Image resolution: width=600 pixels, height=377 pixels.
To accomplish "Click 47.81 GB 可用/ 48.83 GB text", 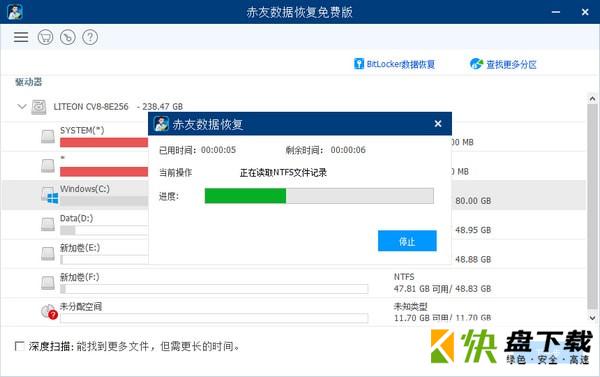I will coord(442,289).
